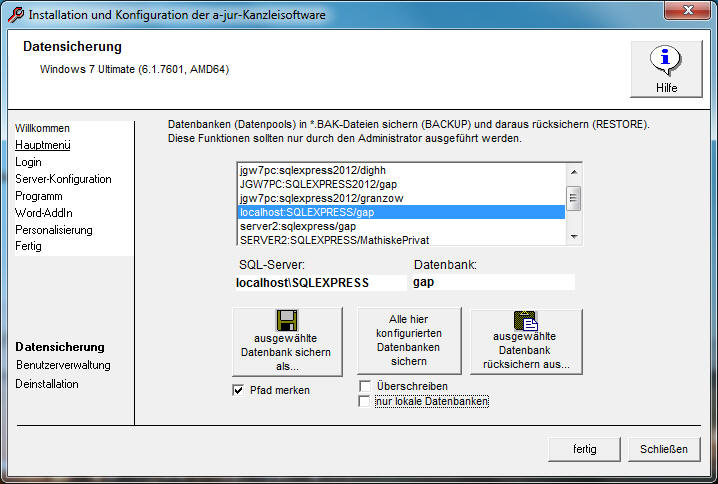Click the wrench app icon in title bar
718x484 pixels.
[x=16, y=15]
